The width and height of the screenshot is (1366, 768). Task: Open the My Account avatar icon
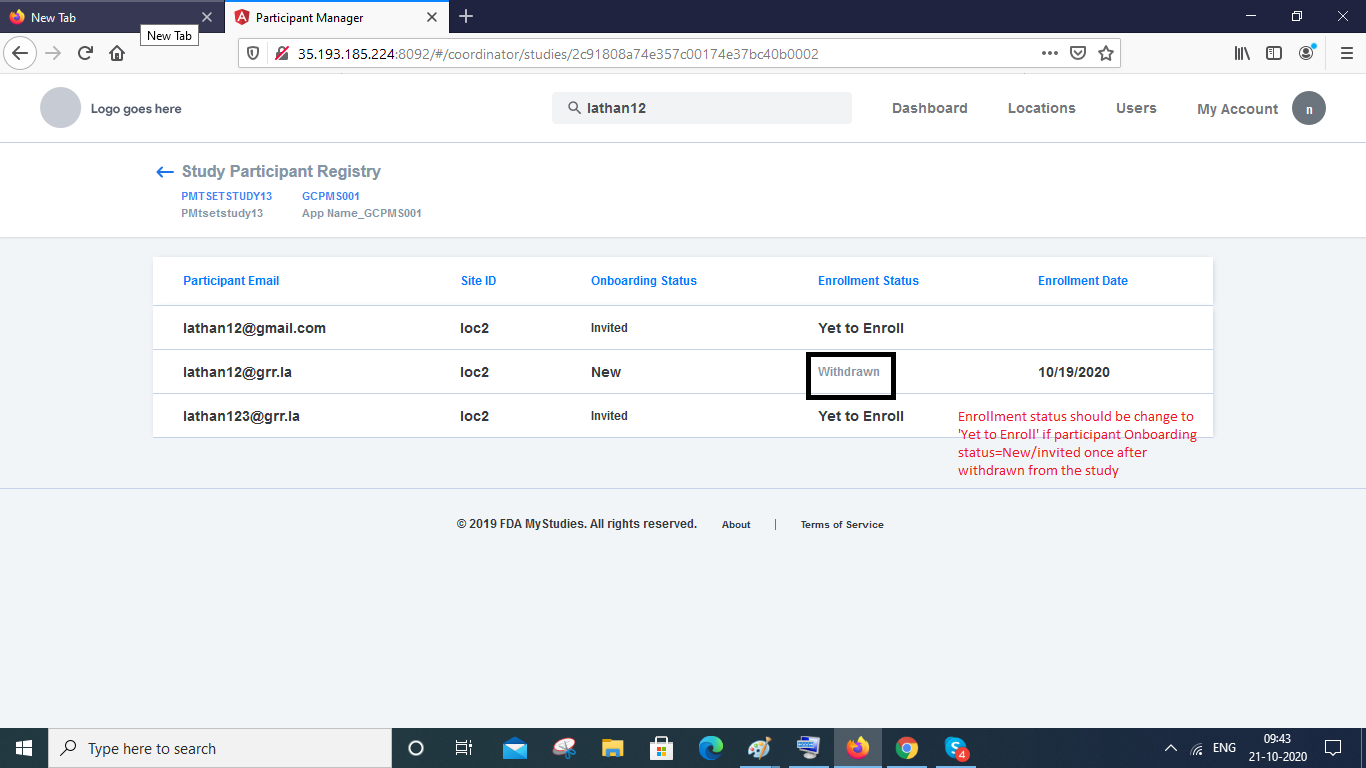1309,108
